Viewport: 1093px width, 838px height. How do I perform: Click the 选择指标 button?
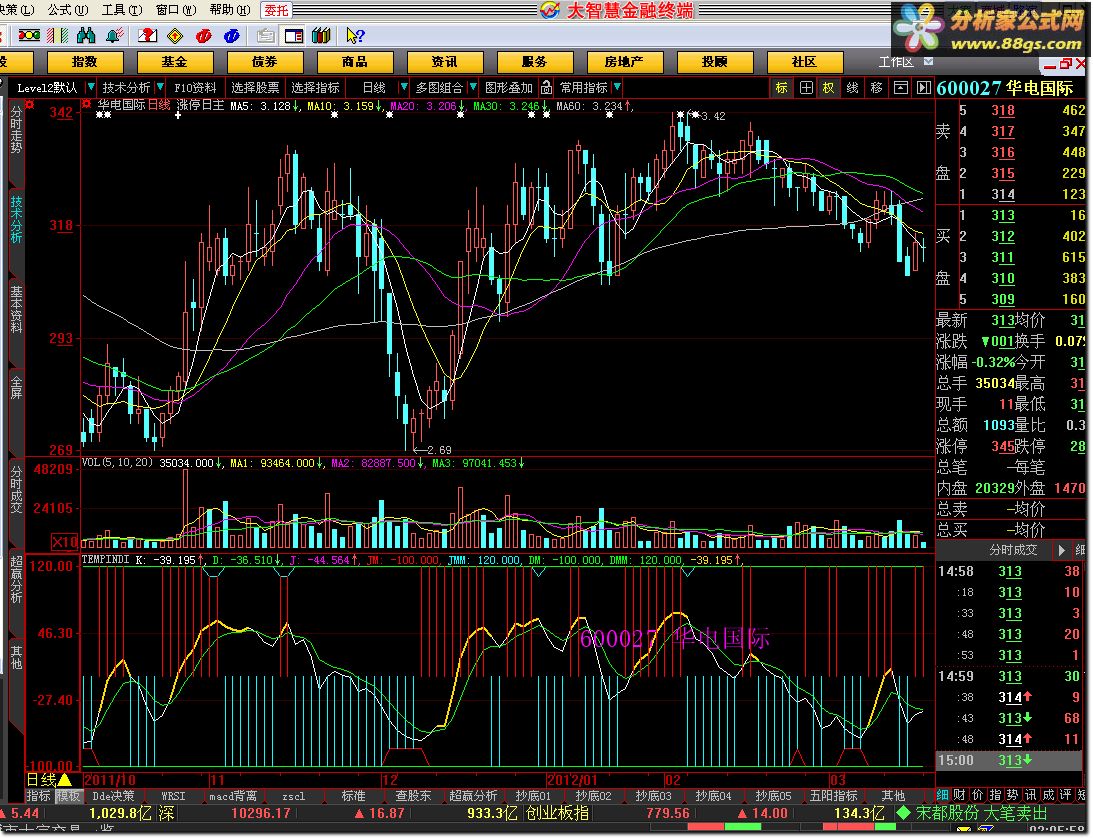pyautogui.click(x=315, y=87)
